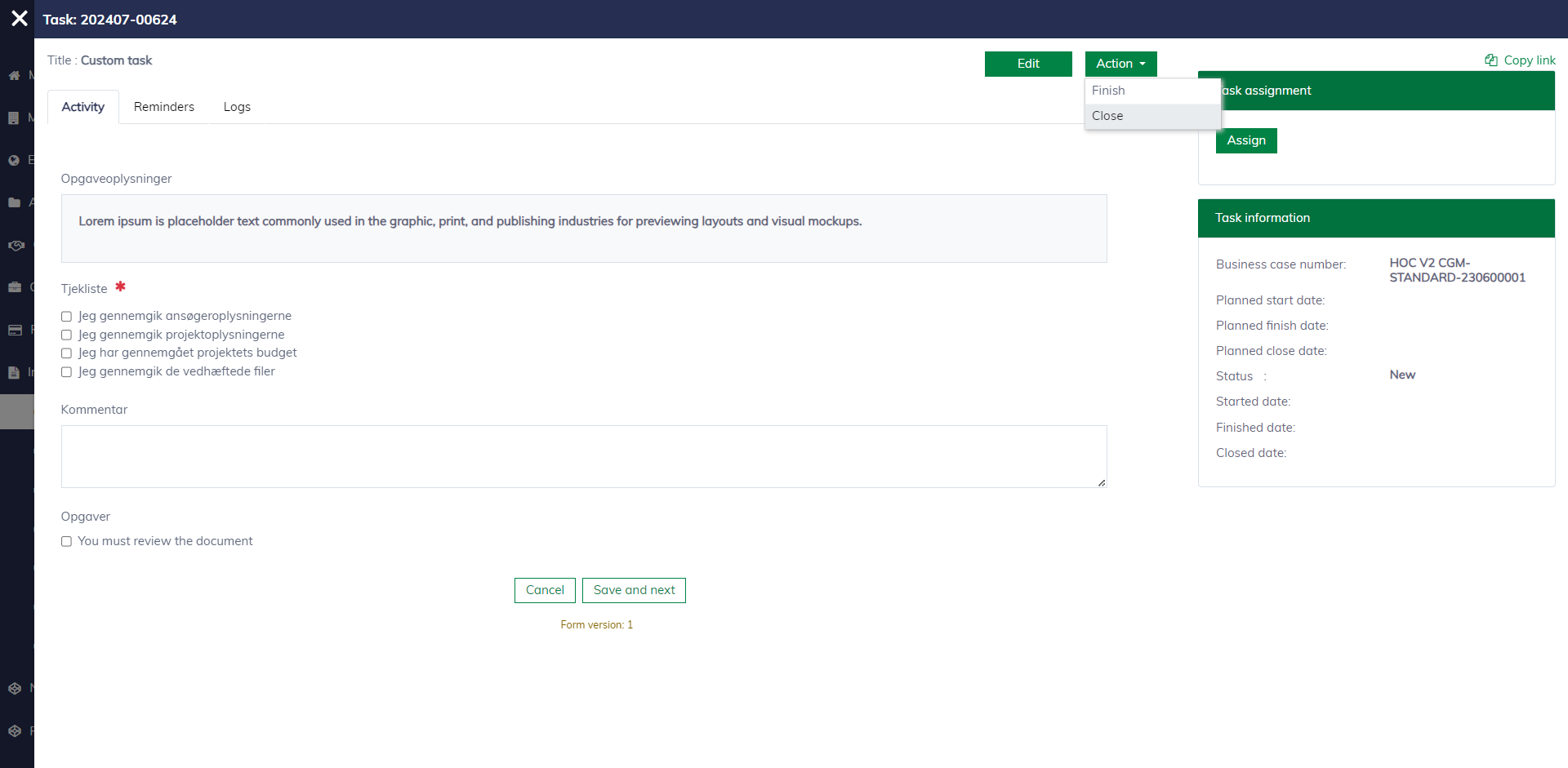Viewport: 1568px width, 768px height.
Task: Click the Save and next button
Action: [634, 590]
